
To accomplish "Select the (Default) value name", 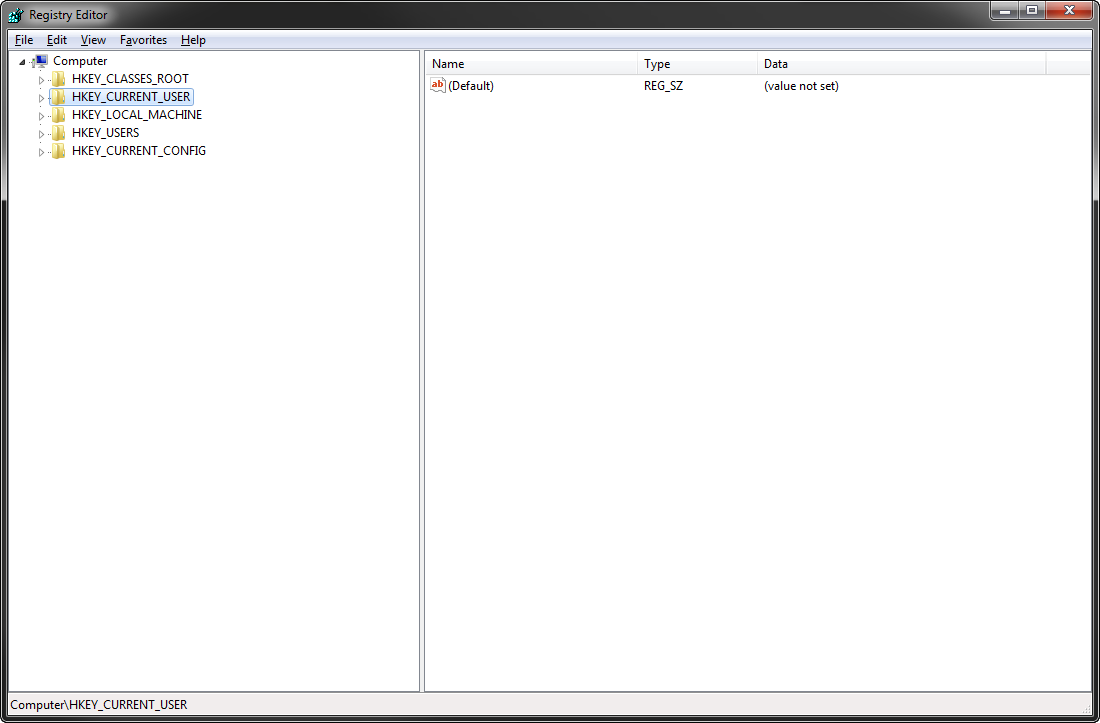I will (471, 86).
